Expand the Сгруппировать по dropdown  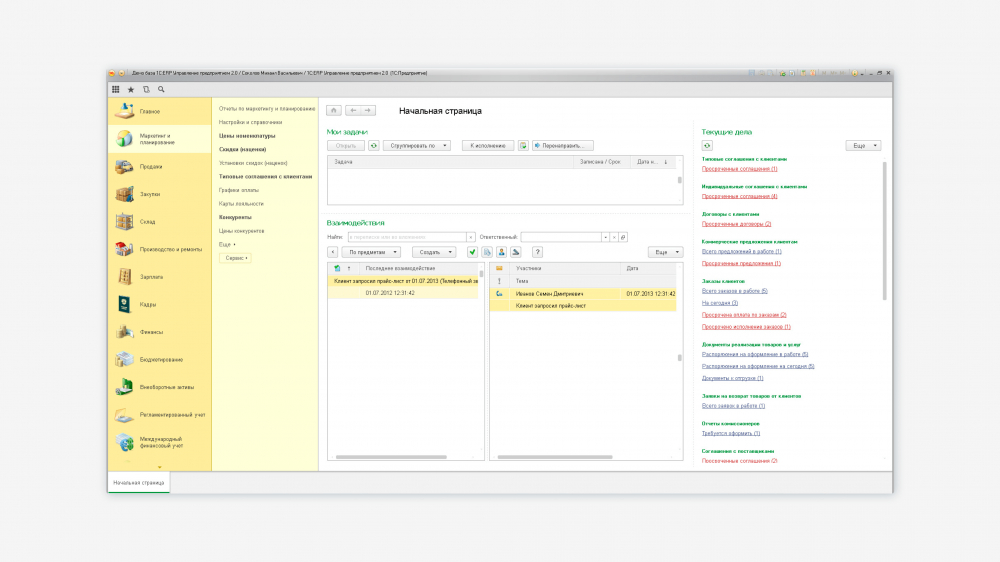click(x=417, y=145)
